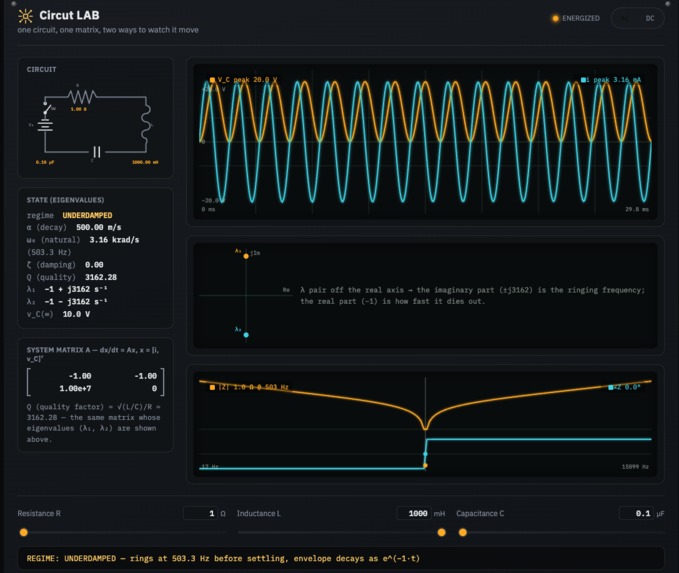Image resolution: width=679 pixels, height=573 pixels.
Task: Click the cyan λ₂ eigenvalue marker
Action: pos(246,335)
